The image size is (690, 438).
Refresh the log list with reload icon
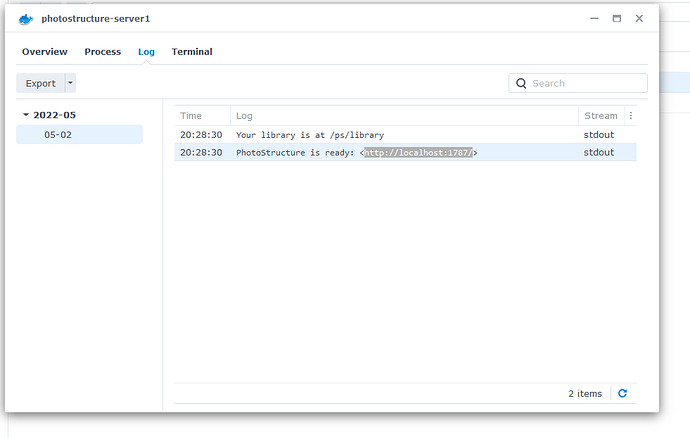click(x=622, y=393)
